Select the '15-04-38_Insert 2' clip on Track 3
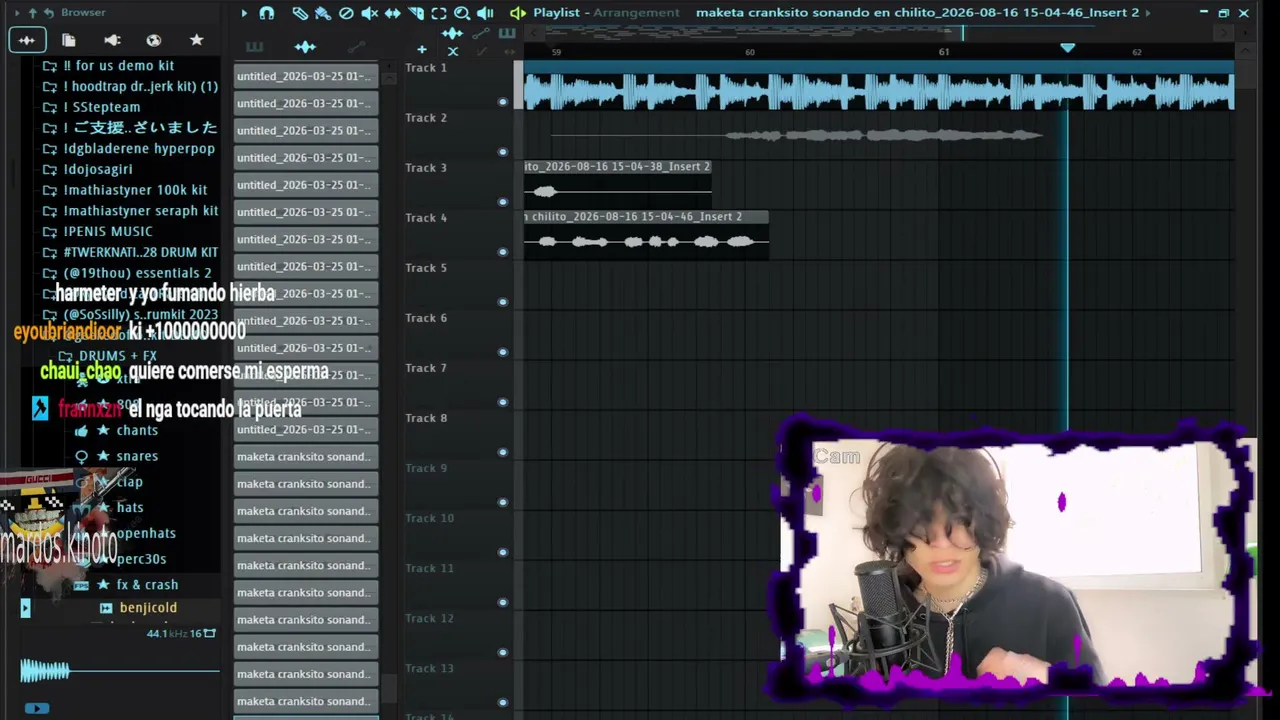Viewport: 1280px width, 720px height. click(x=618, y=182)
